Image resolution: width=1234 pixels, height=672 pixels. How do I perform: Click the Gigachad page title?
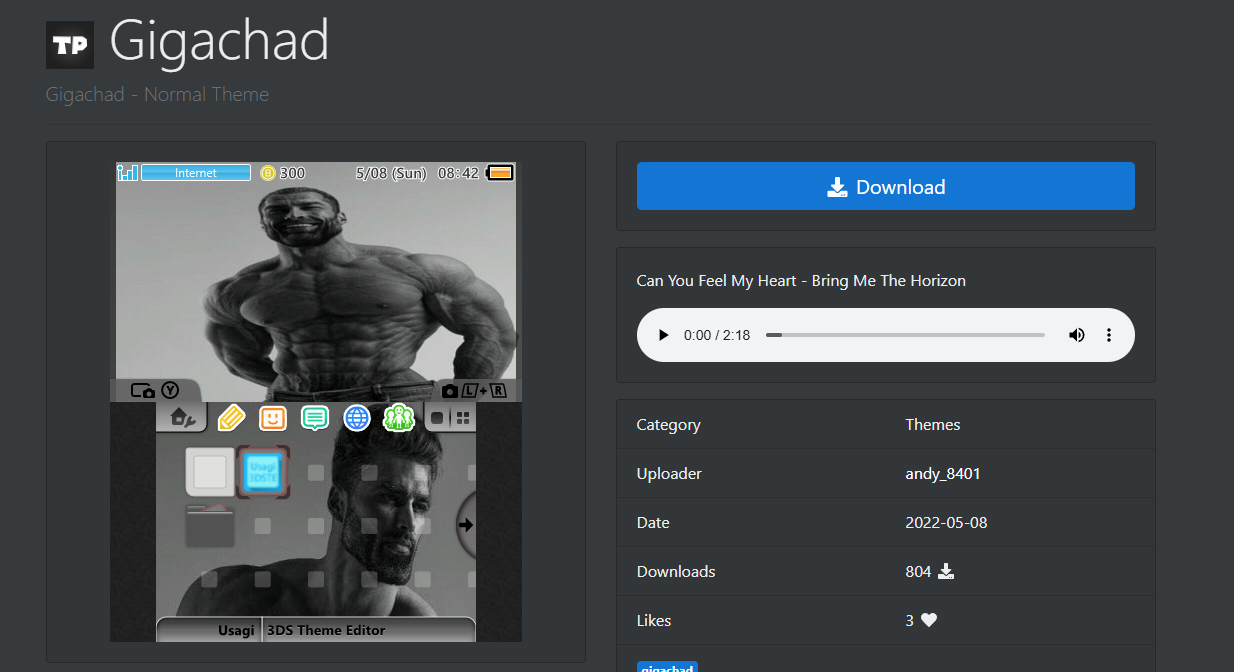pos(219,41)
